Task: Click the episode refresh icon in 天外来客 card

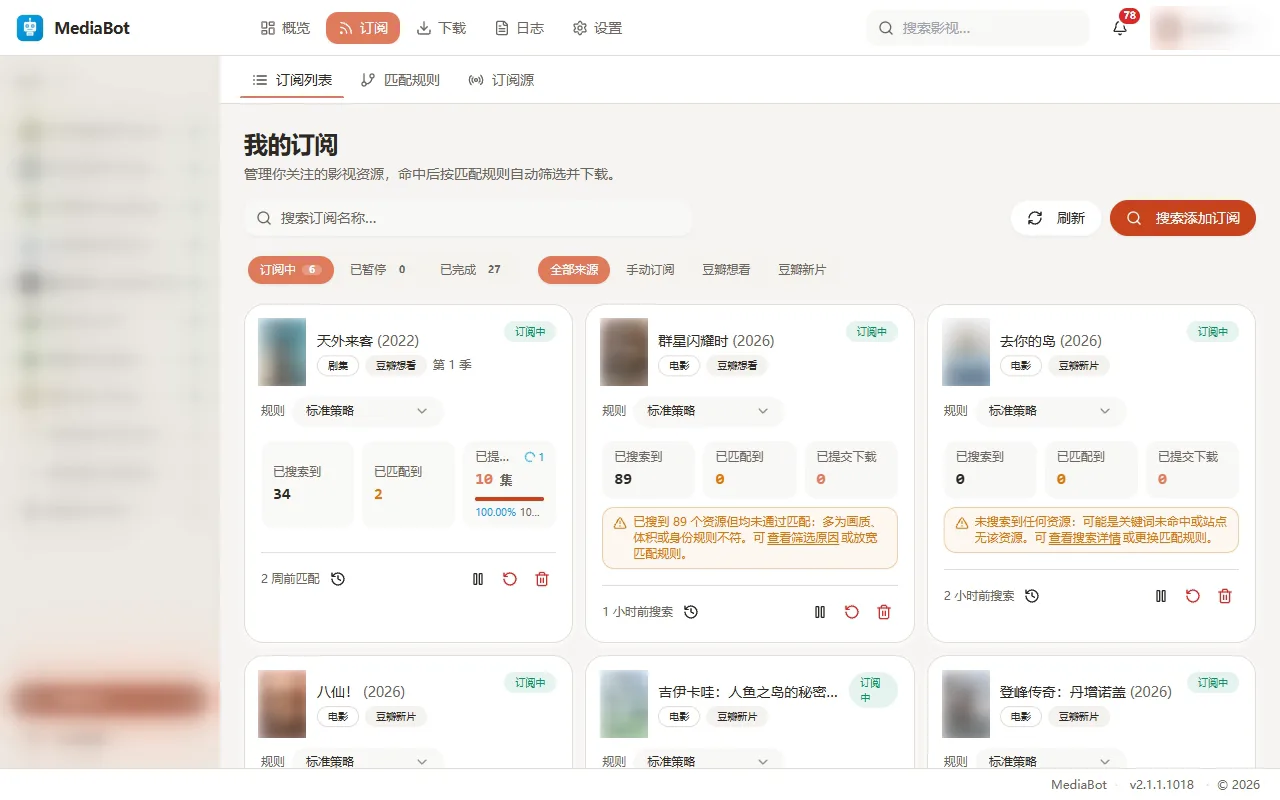Action: coord(530,457)
